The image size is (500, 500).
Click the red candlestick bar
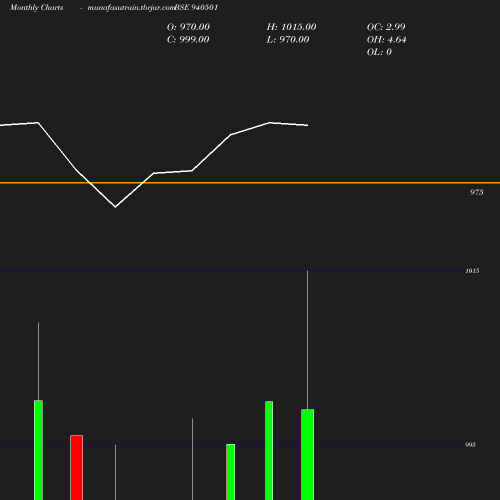click(x=77, y=467)
